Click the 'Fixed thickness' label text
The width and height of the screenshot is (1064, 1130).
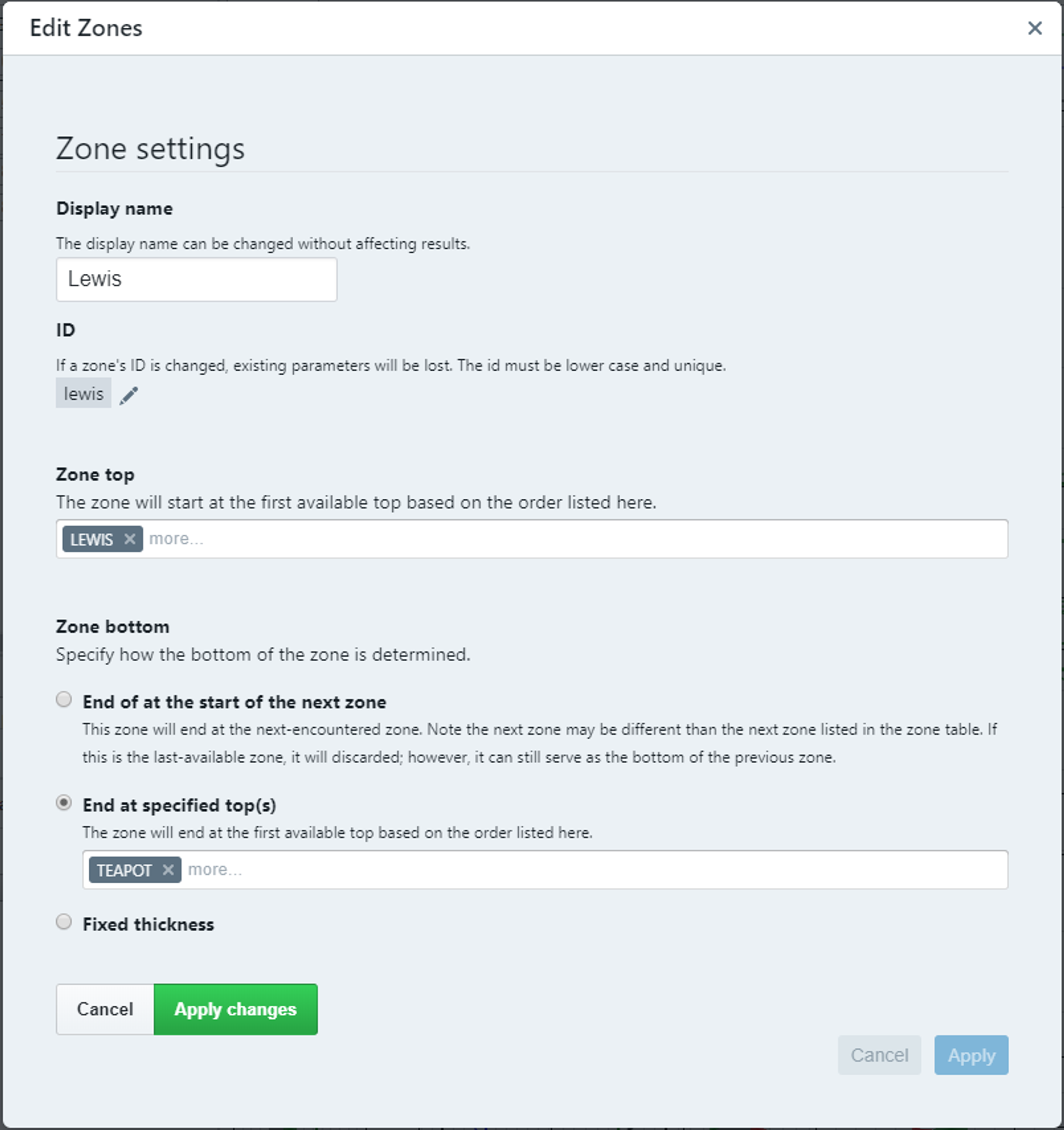click(x=149, y=924)
